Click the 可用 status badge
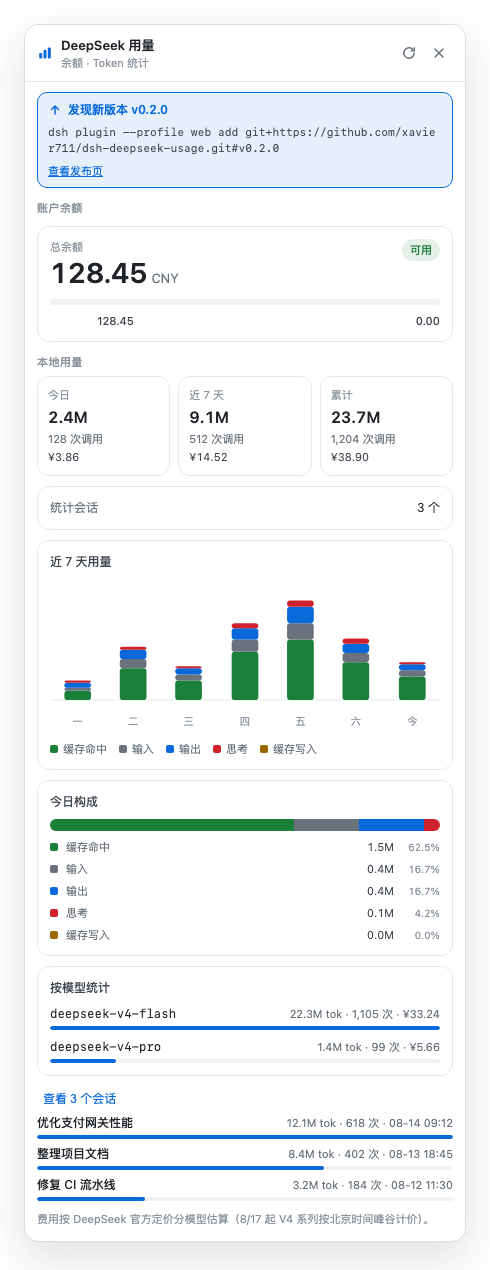This screenshot has width=490, height=1270. click(x=421, y=250)
